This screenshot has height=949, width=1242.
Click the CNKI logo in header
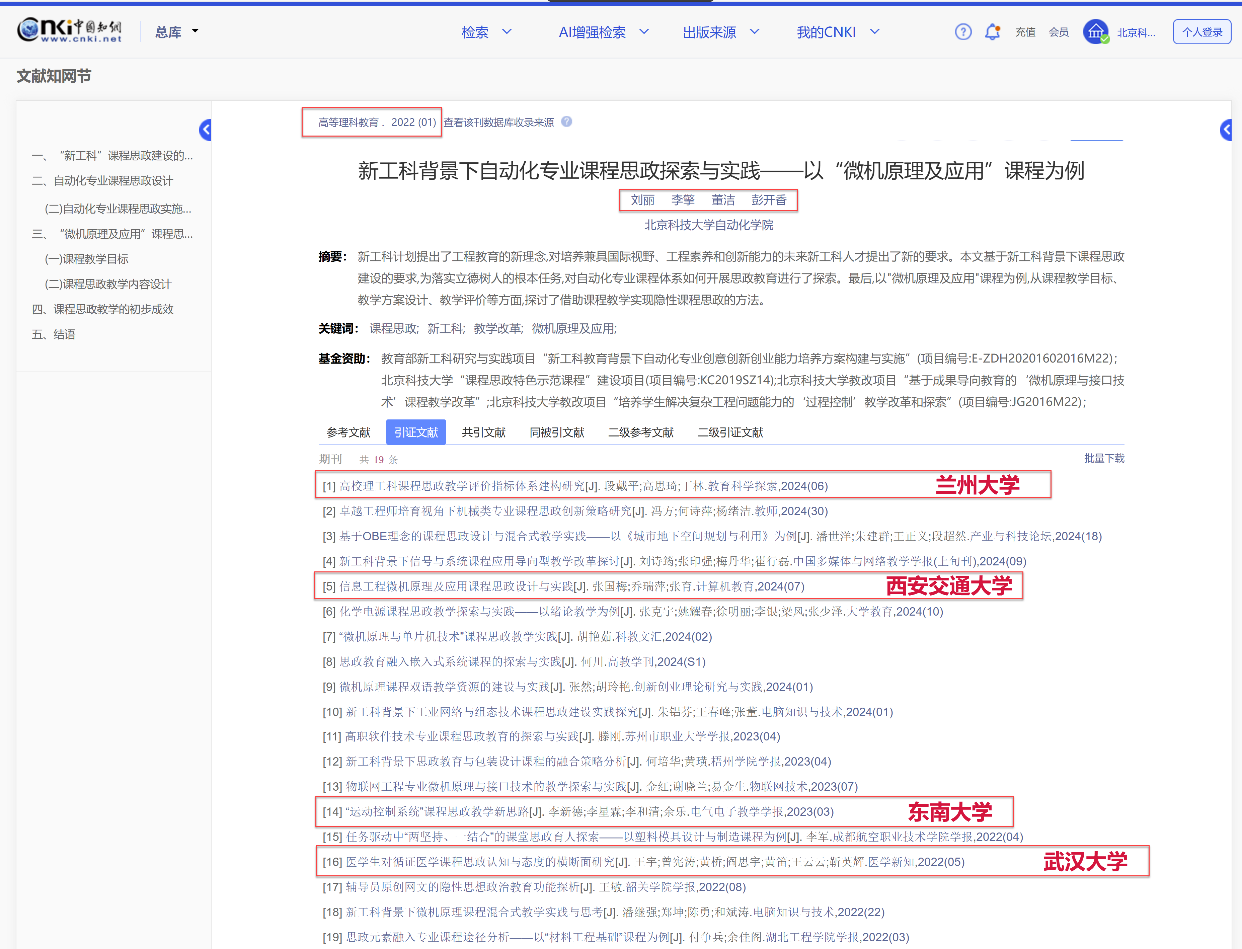point(69,31)
